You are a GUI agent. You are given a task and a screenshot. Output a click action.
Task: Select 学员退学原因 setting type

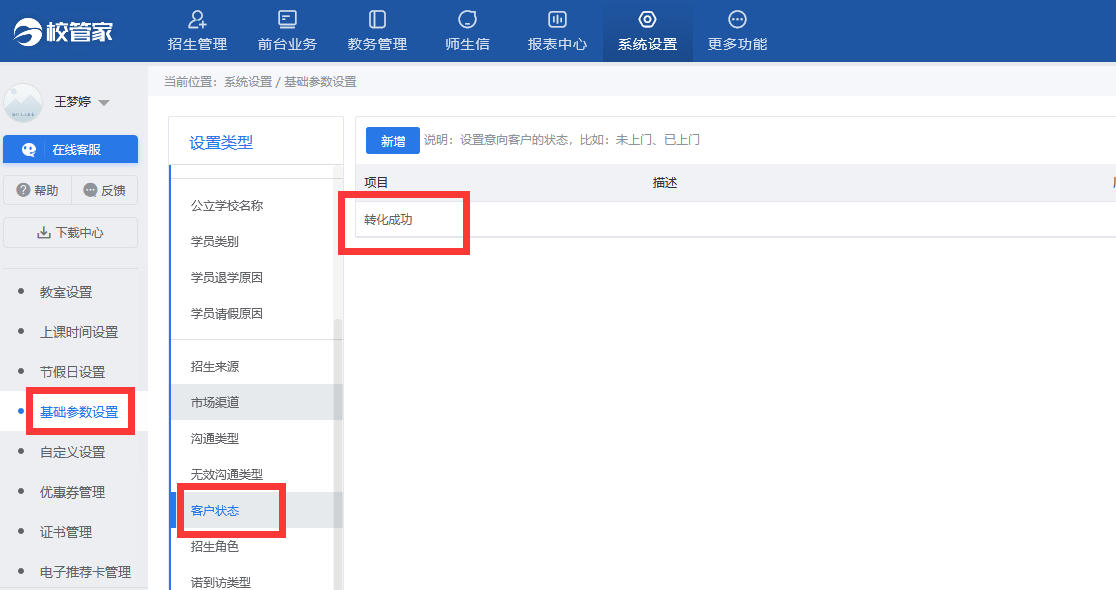coord(226,277)
